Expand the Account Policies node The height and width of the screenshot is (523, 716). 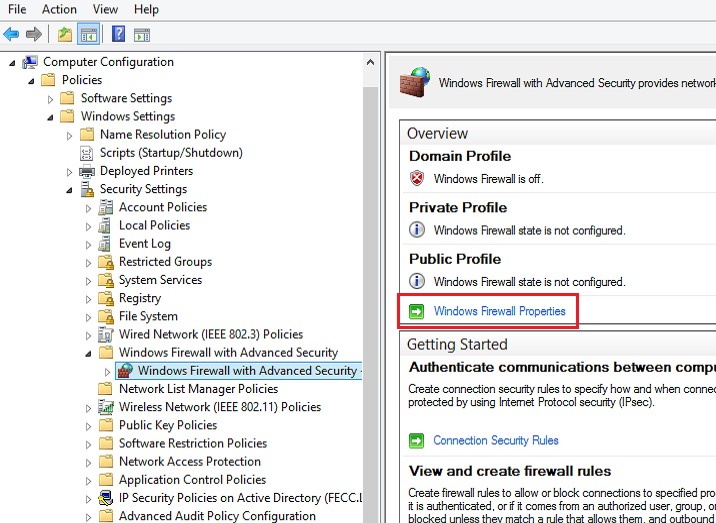coord(89,208)
